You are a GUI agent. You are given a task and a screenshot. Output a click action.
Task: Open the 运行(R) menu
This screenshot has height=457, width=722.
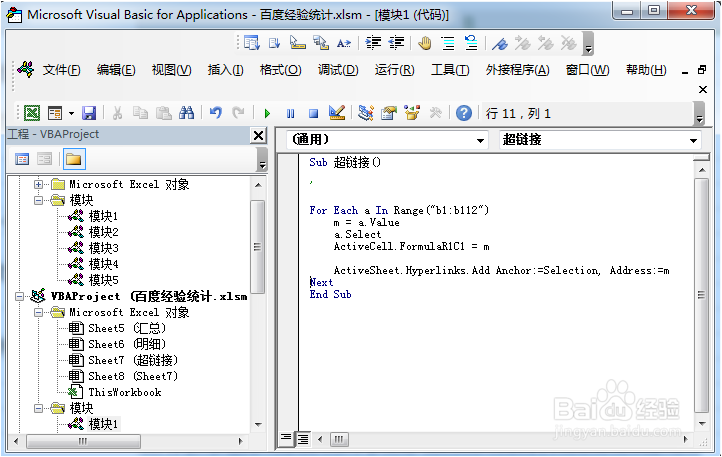click(x=395, y=70)
